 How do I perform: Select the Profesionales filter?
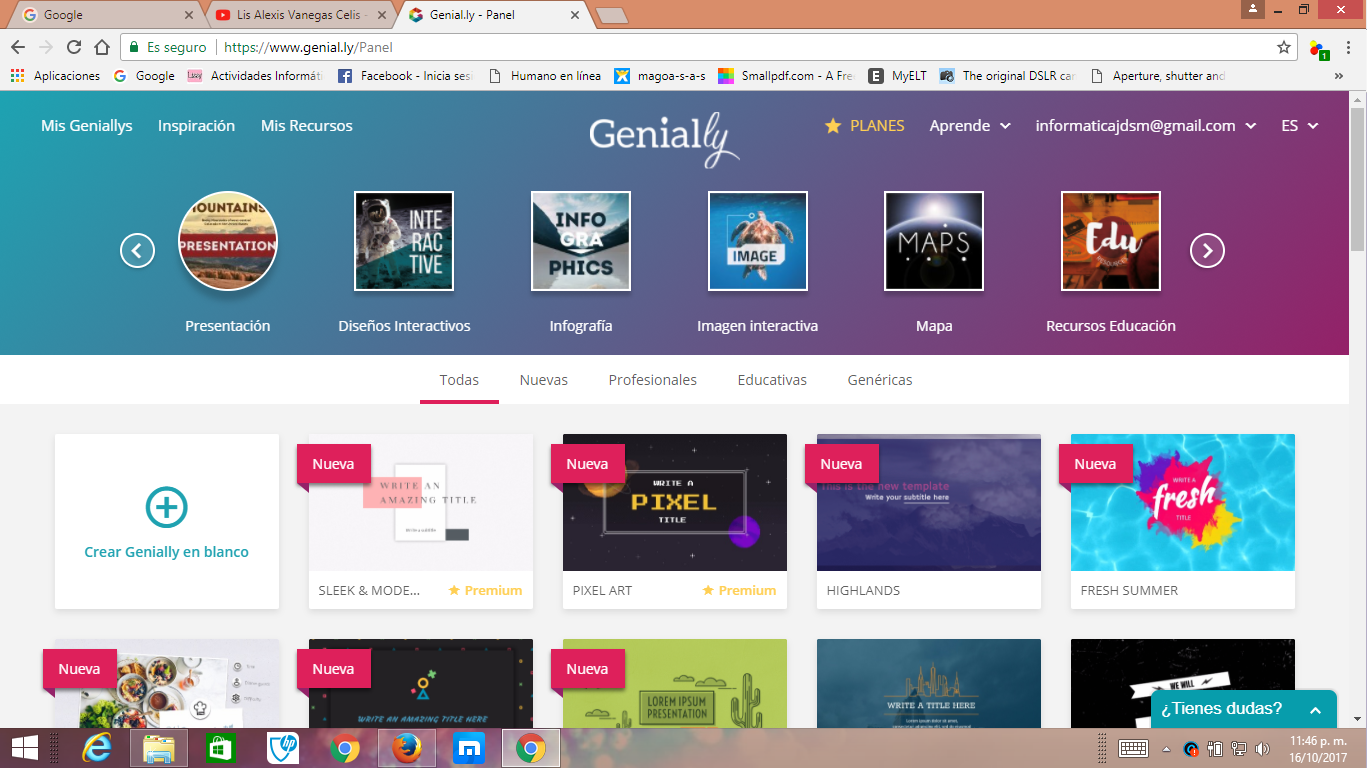[652, 380]
